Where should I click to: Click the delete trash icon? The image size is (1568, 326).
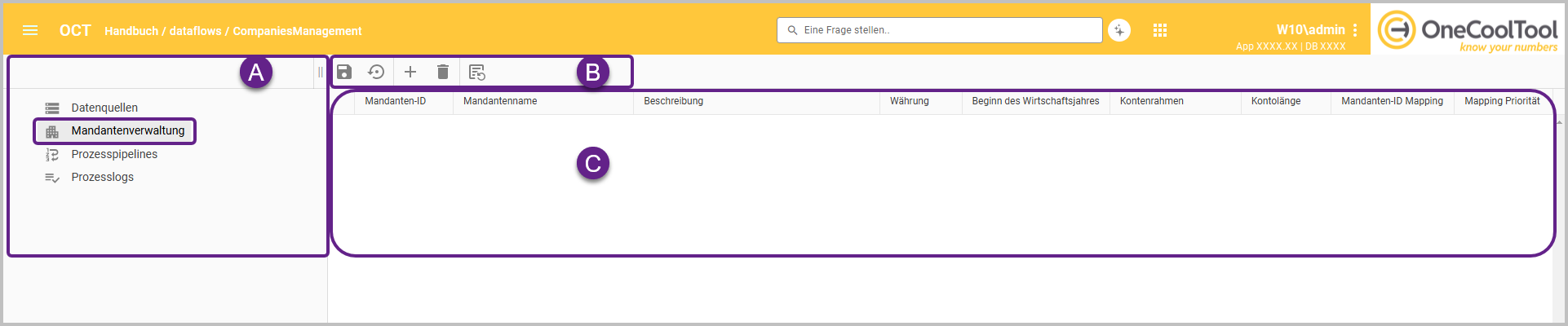click(x=443, y=72)
